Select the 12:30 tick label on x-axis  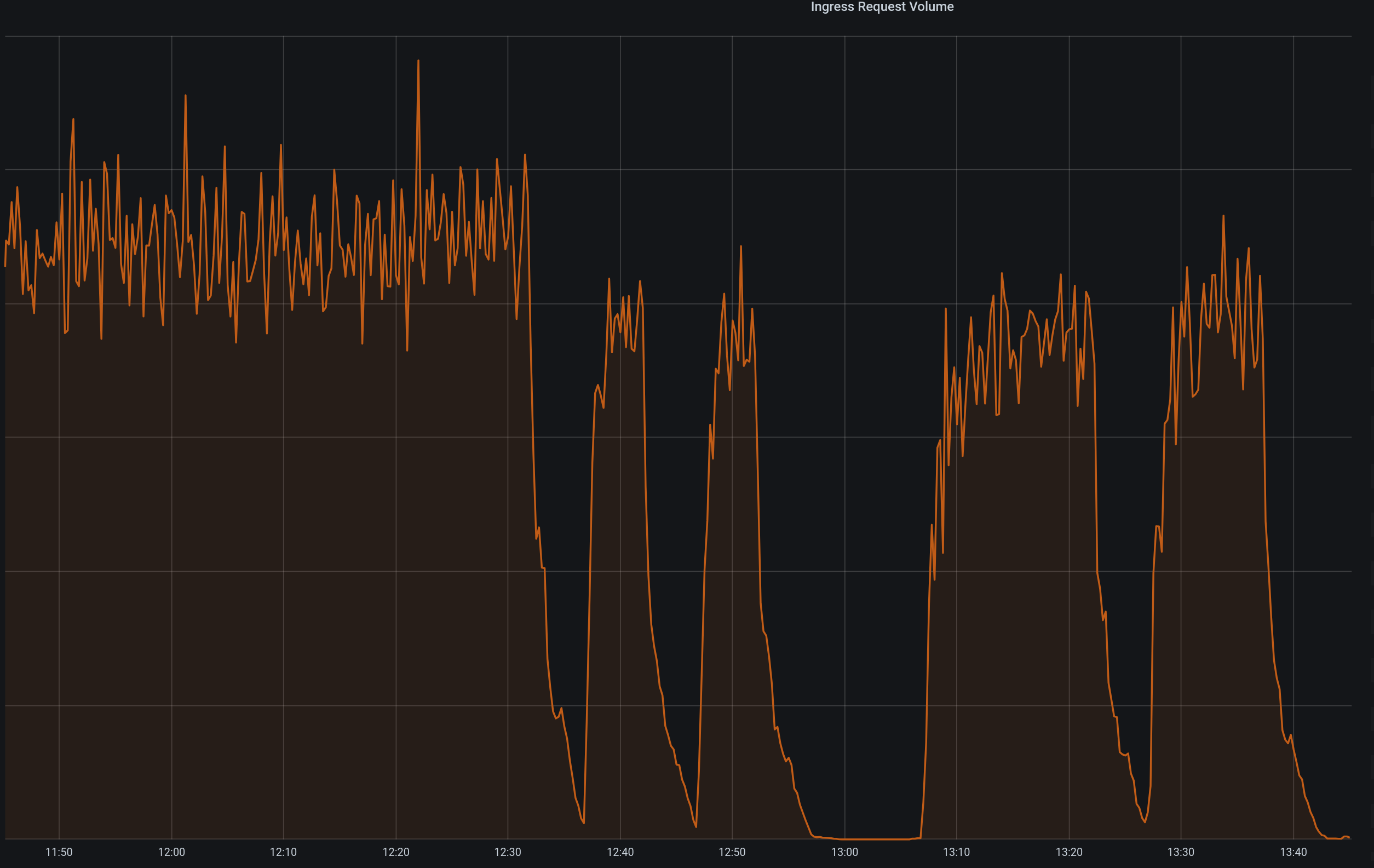point(507,852)
